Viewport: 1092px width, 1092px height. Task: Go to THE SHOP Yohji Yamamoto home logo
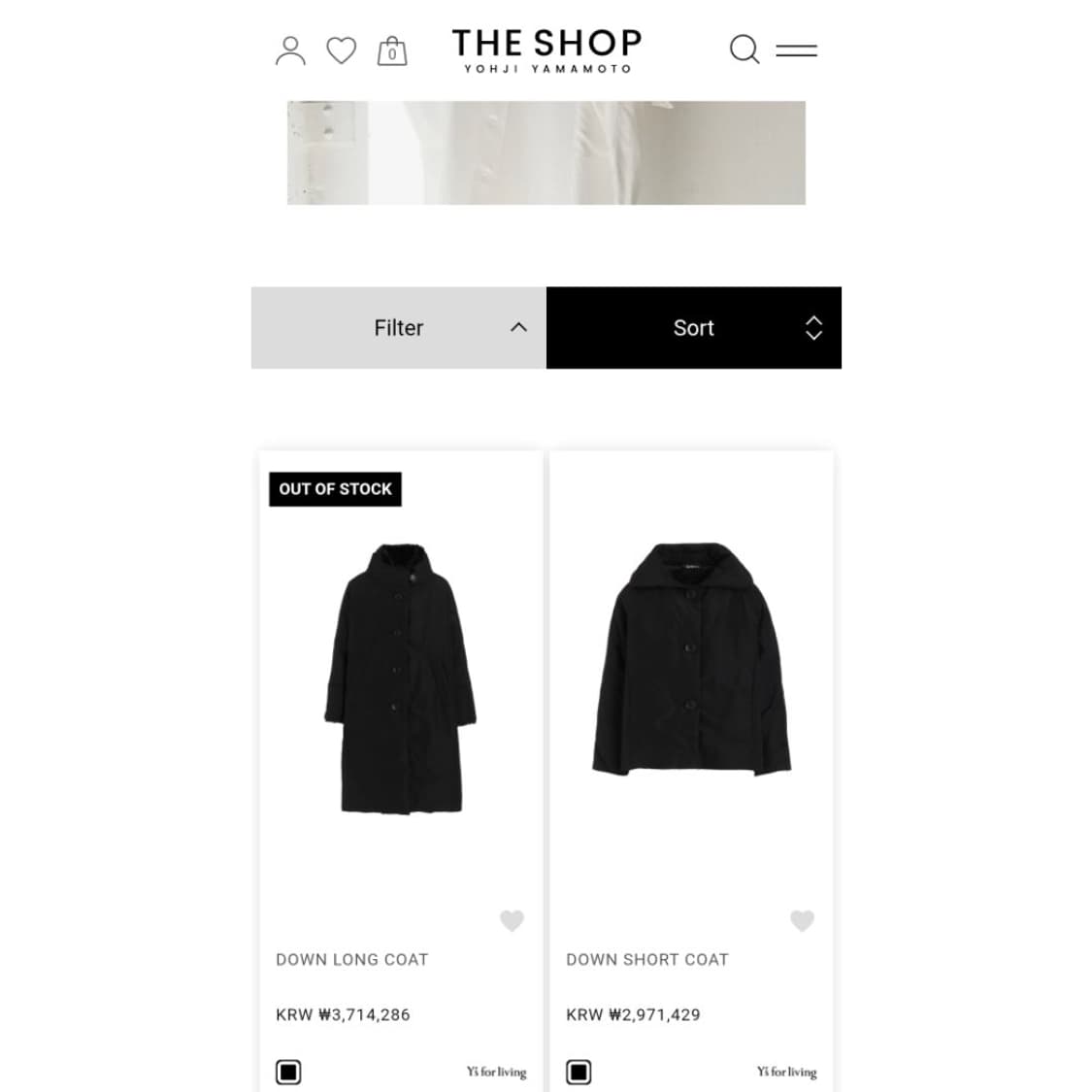tap(546, 50)
